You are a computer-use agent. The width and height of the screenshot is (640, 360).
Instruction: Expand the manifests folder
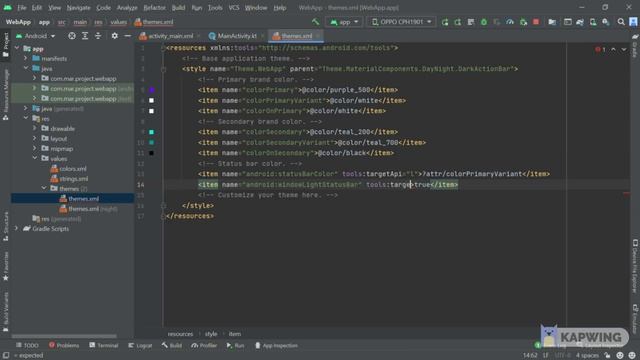click(x=26, y=58)
